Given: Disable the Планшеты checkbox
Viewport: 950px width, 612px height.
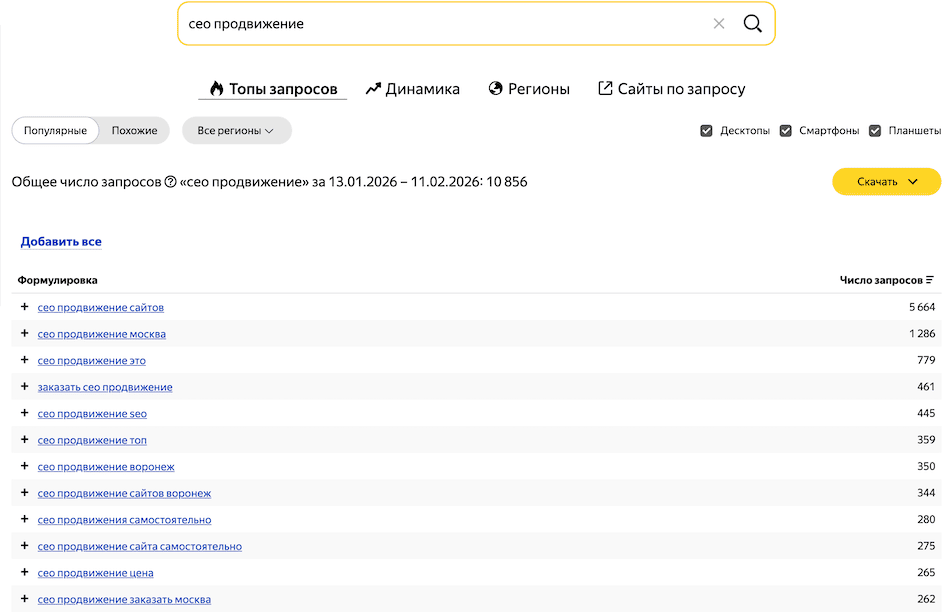Looking at the screenshot, I should 875,131.
